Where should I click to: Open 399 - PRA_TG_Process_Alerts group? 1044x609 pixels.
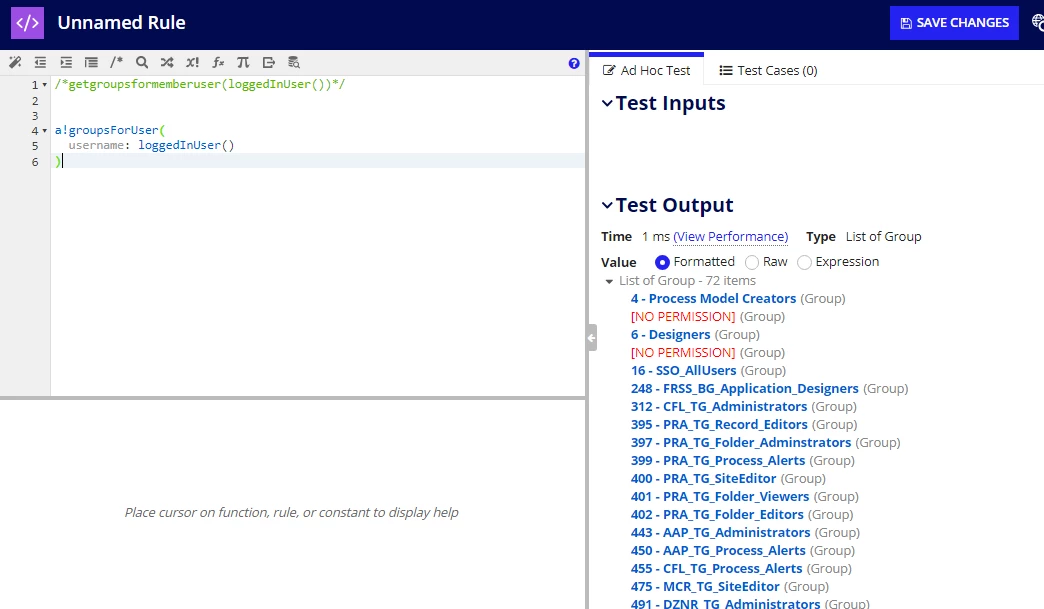[718, 460]
